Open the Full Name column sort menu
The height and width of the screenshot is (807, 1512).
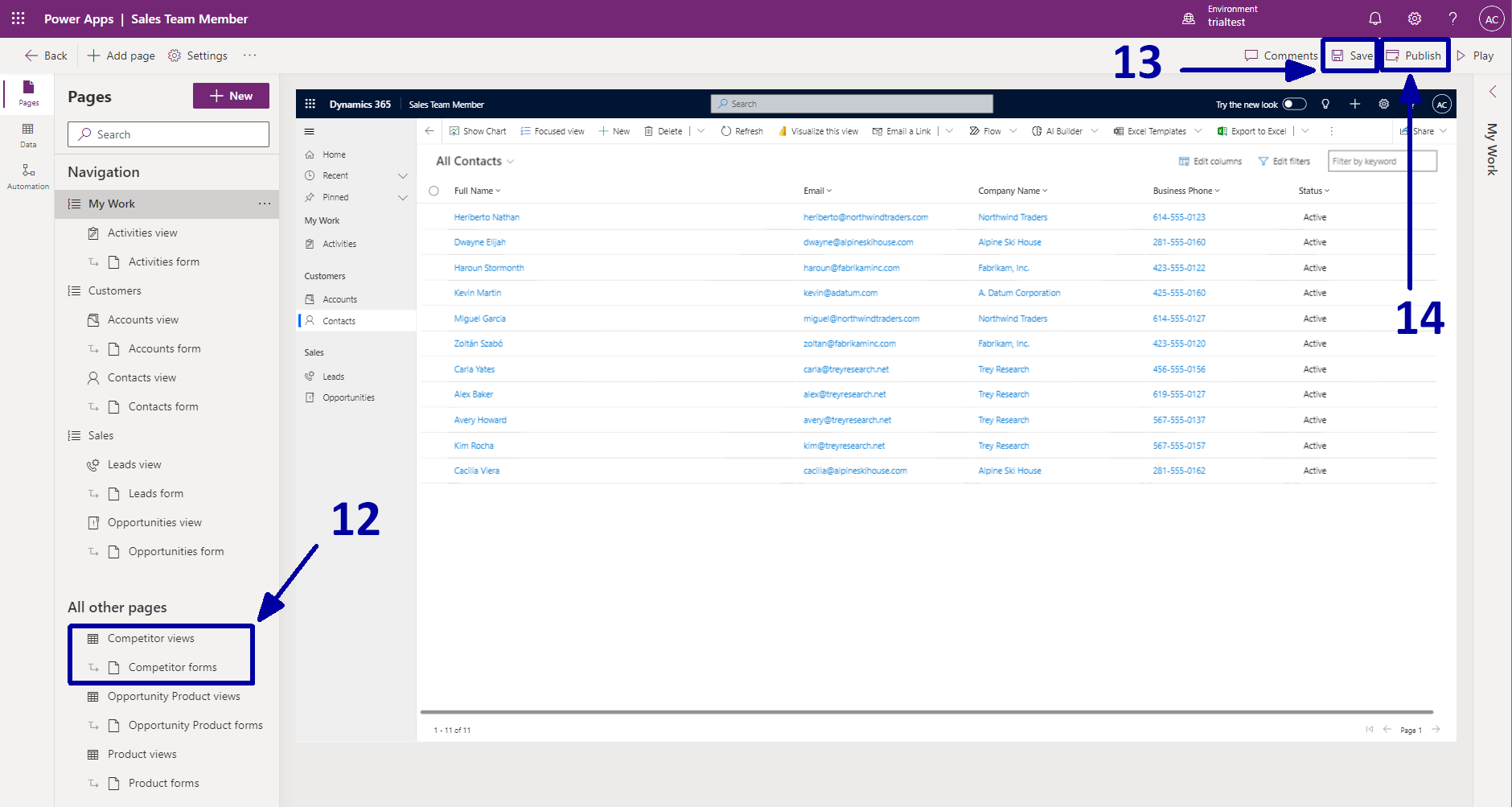(477, 191)
